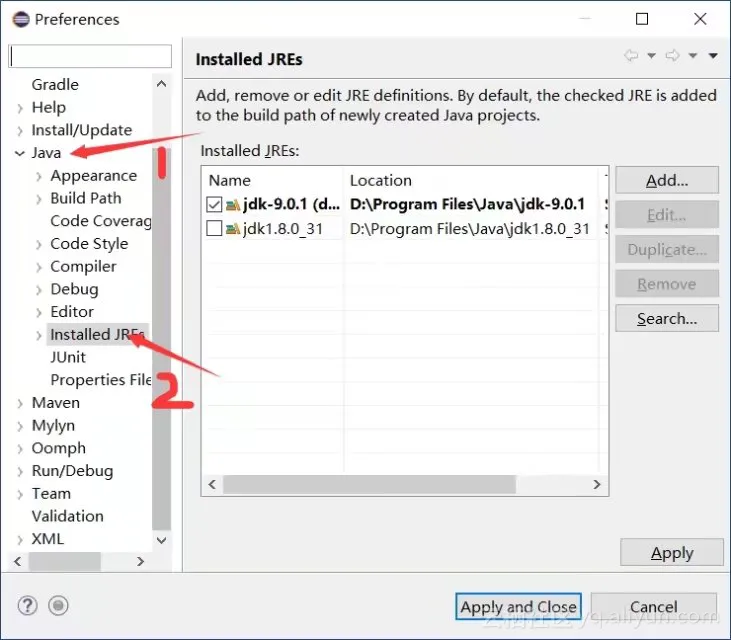
Task: Select Gradle in preferences tree
Action: 55,85
